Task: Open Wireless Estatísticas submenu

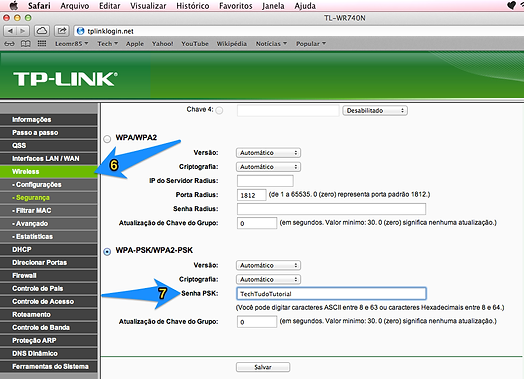Action: click(49, 237)
